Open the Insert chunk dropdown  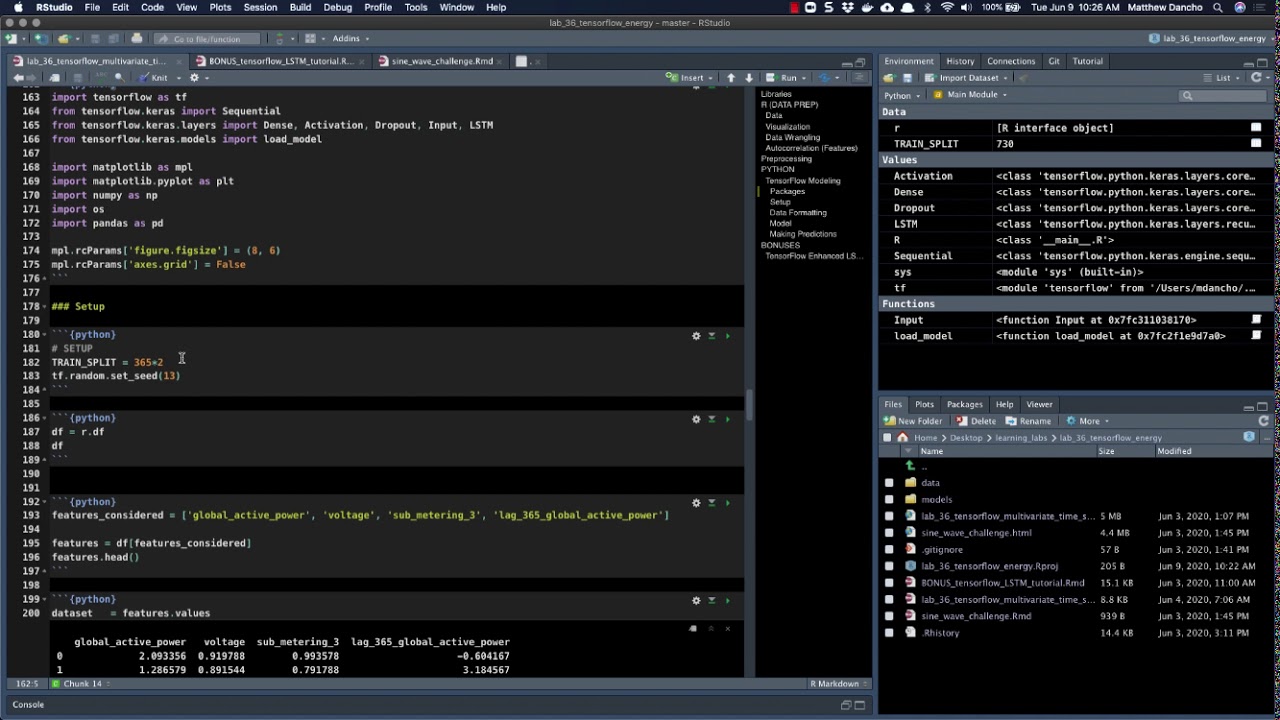pos(691,78)
